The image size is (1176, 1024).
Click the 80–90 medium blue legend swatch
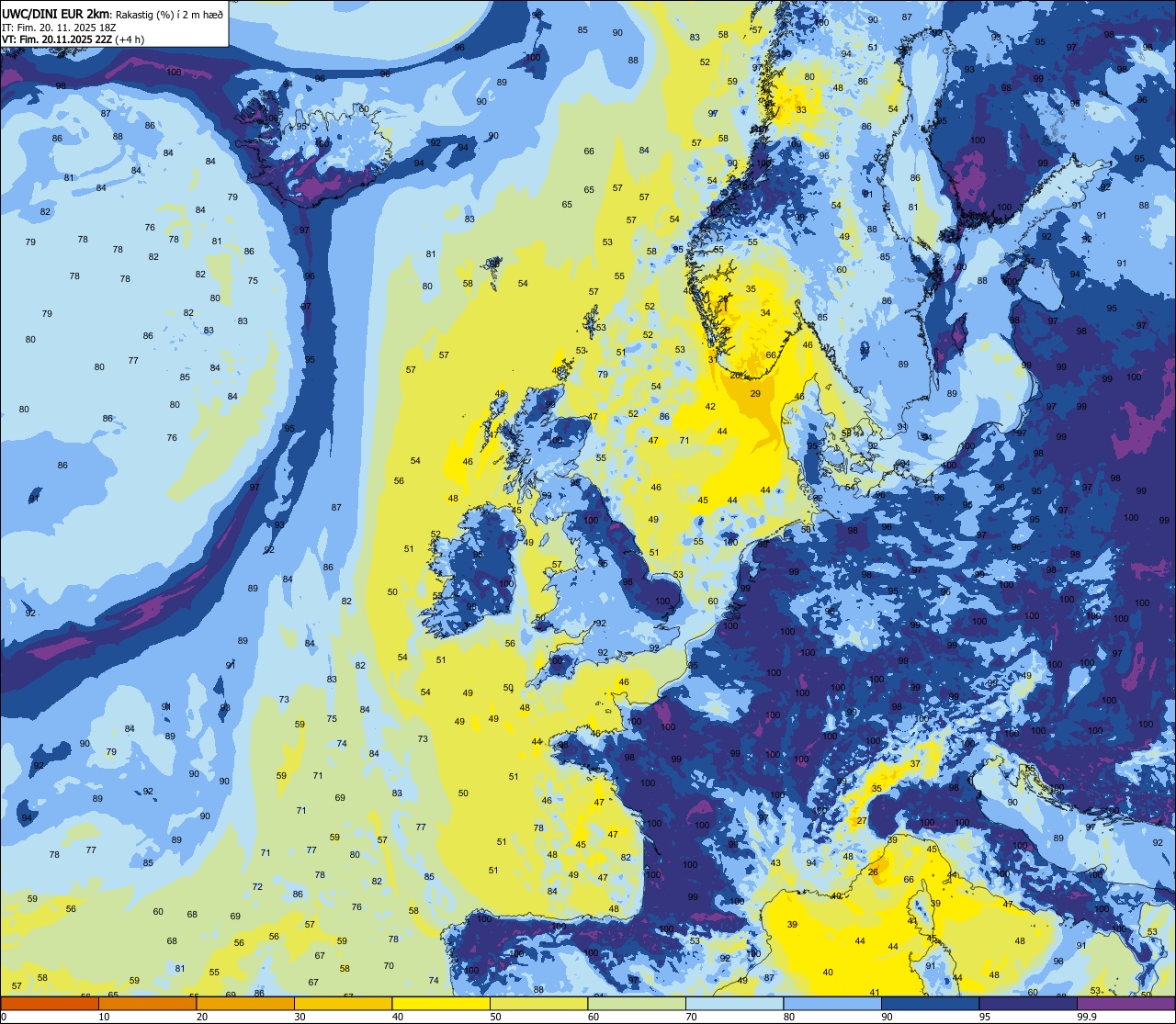pyautogui.click(x=832, y=1003)
